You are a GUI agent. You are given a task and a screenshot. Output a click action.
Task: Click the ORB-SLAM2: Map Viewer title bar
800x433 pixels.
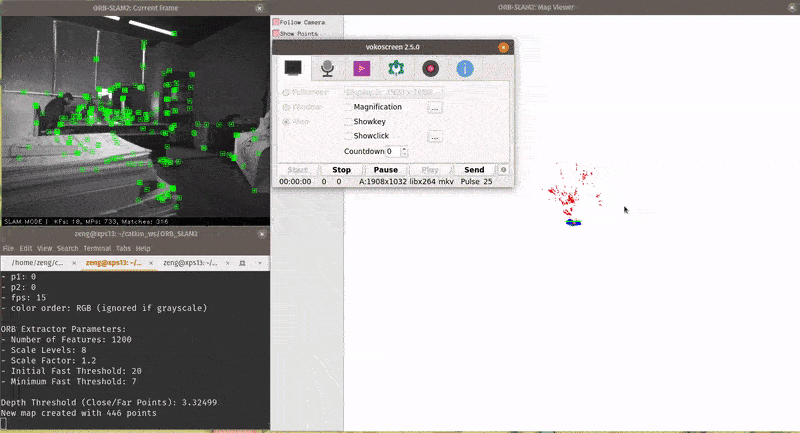click(535, 7)
